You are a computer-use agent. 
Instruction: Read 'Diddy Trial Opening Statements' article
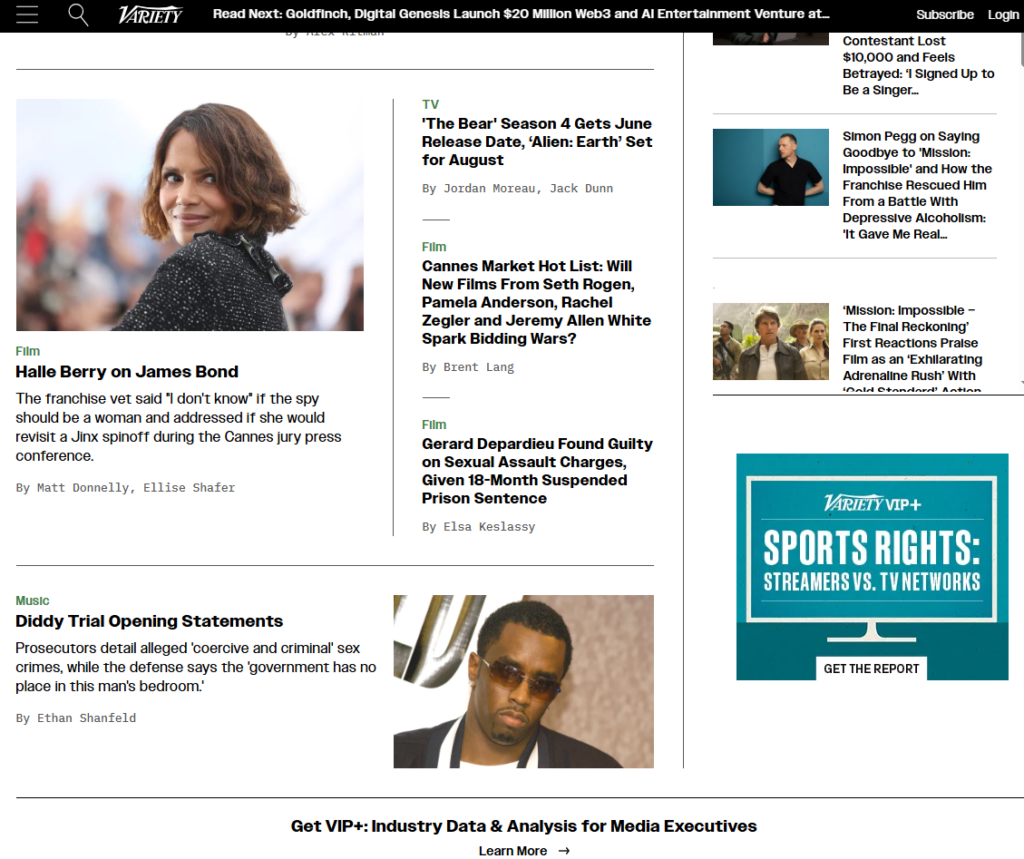click(x=149, y=621)
